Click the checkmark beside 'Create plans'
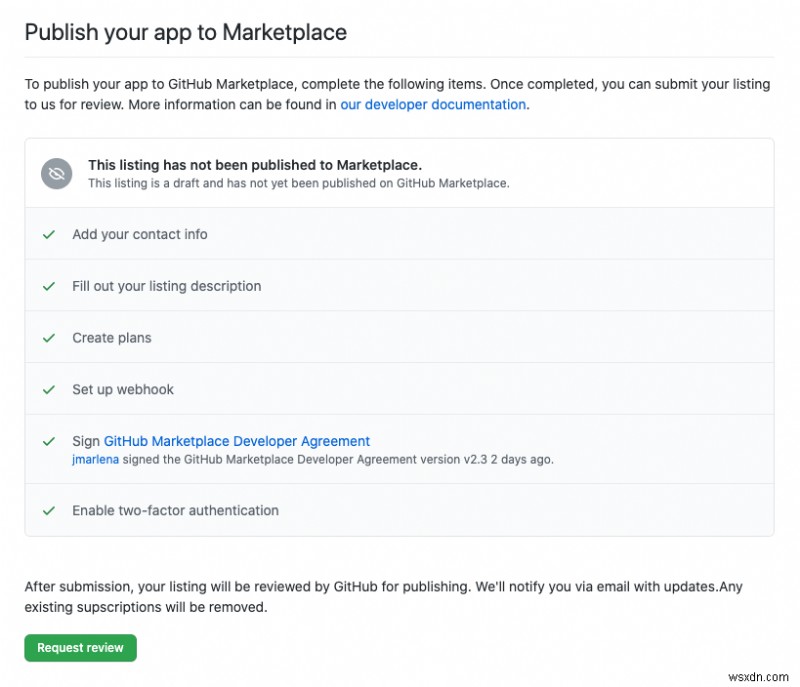This screenshot has width=800, height=687. coord(48,337)
